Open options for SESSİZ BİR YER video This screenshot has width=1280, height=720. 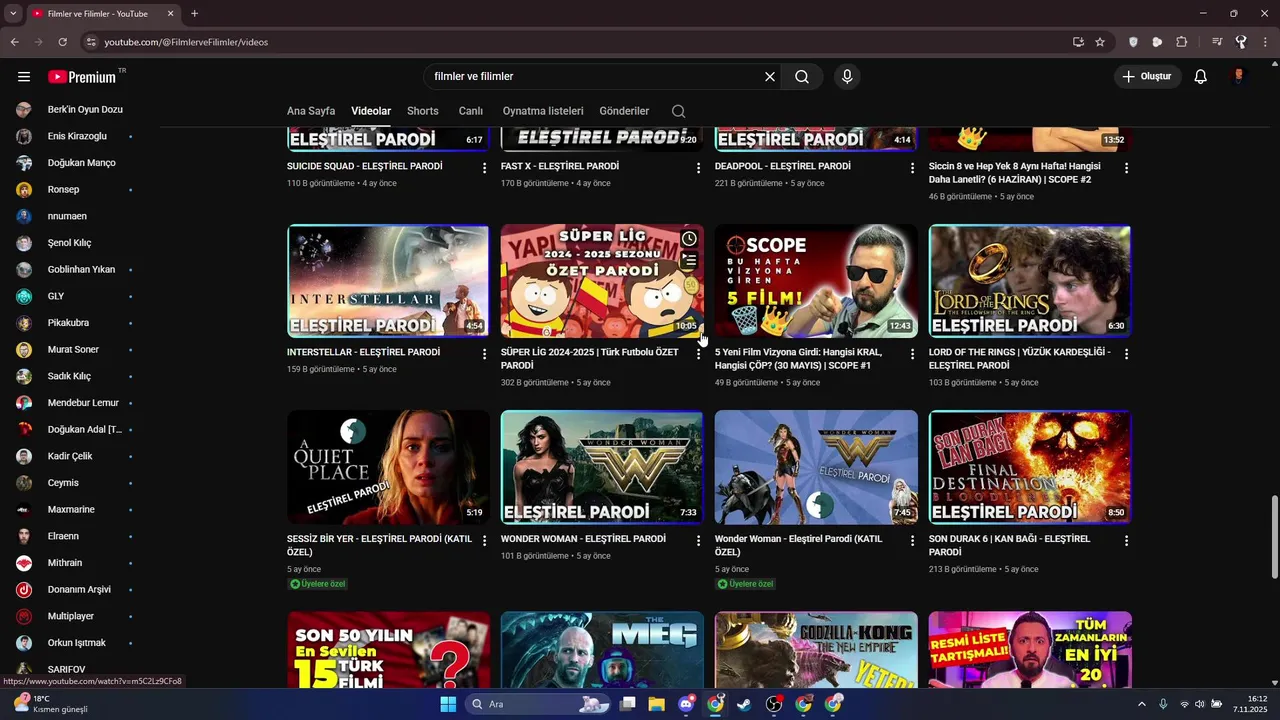(x=484, y=540)
